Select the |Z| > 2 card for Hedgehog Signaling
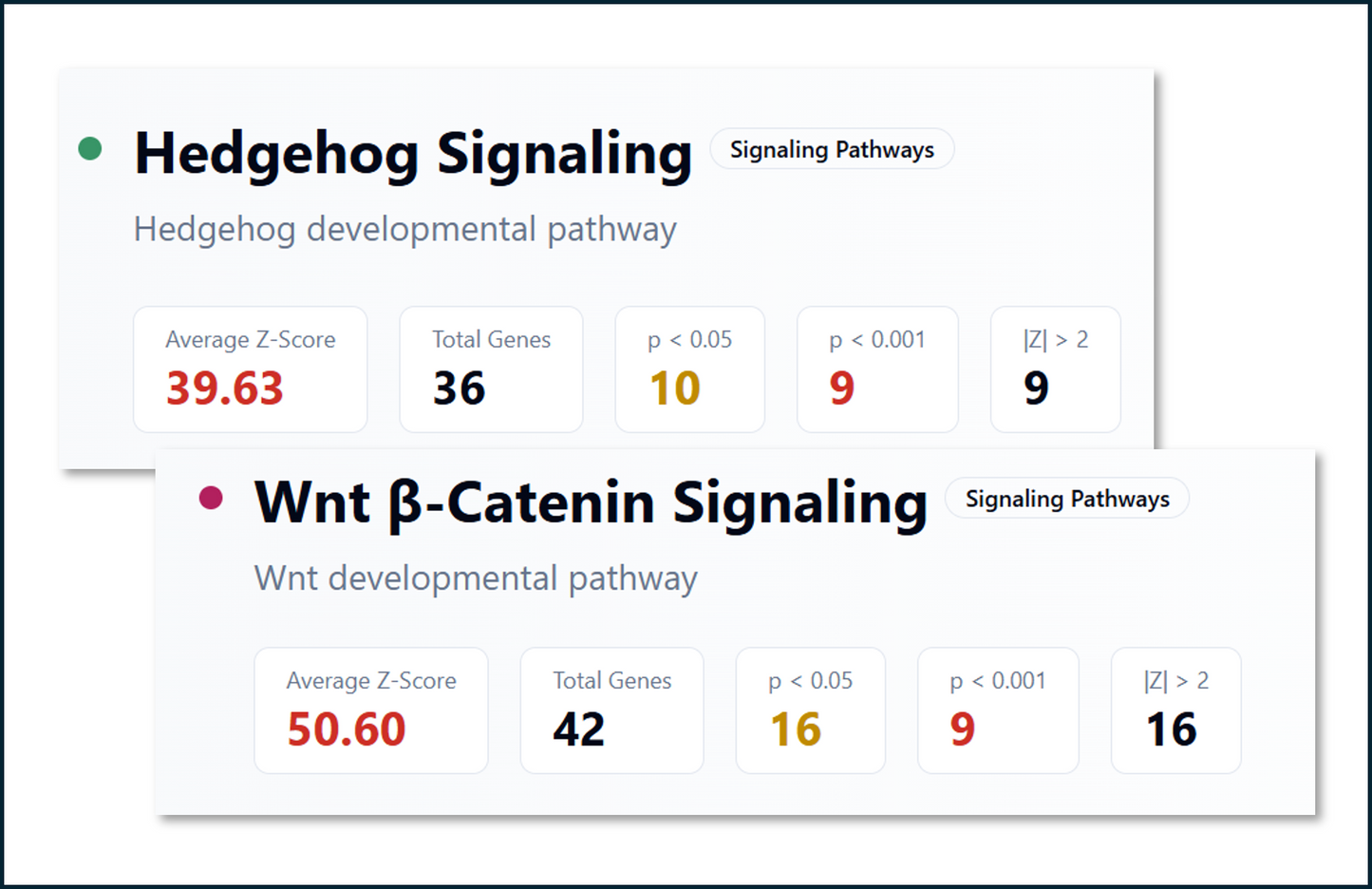This screenshot has width=1372, height=889. pyautogui.click(x=1055, y=369)
